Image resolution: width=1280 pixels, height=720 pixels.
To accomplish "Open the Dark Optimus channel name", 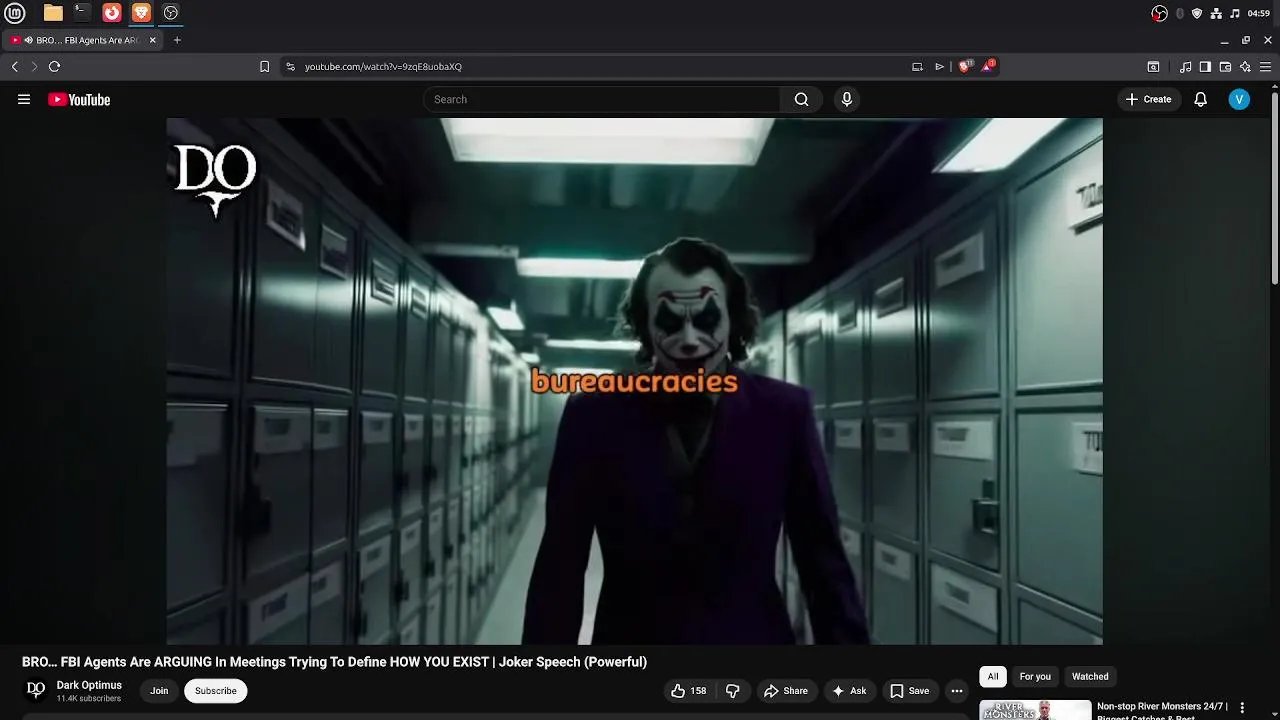I will (x=89, y=685).
